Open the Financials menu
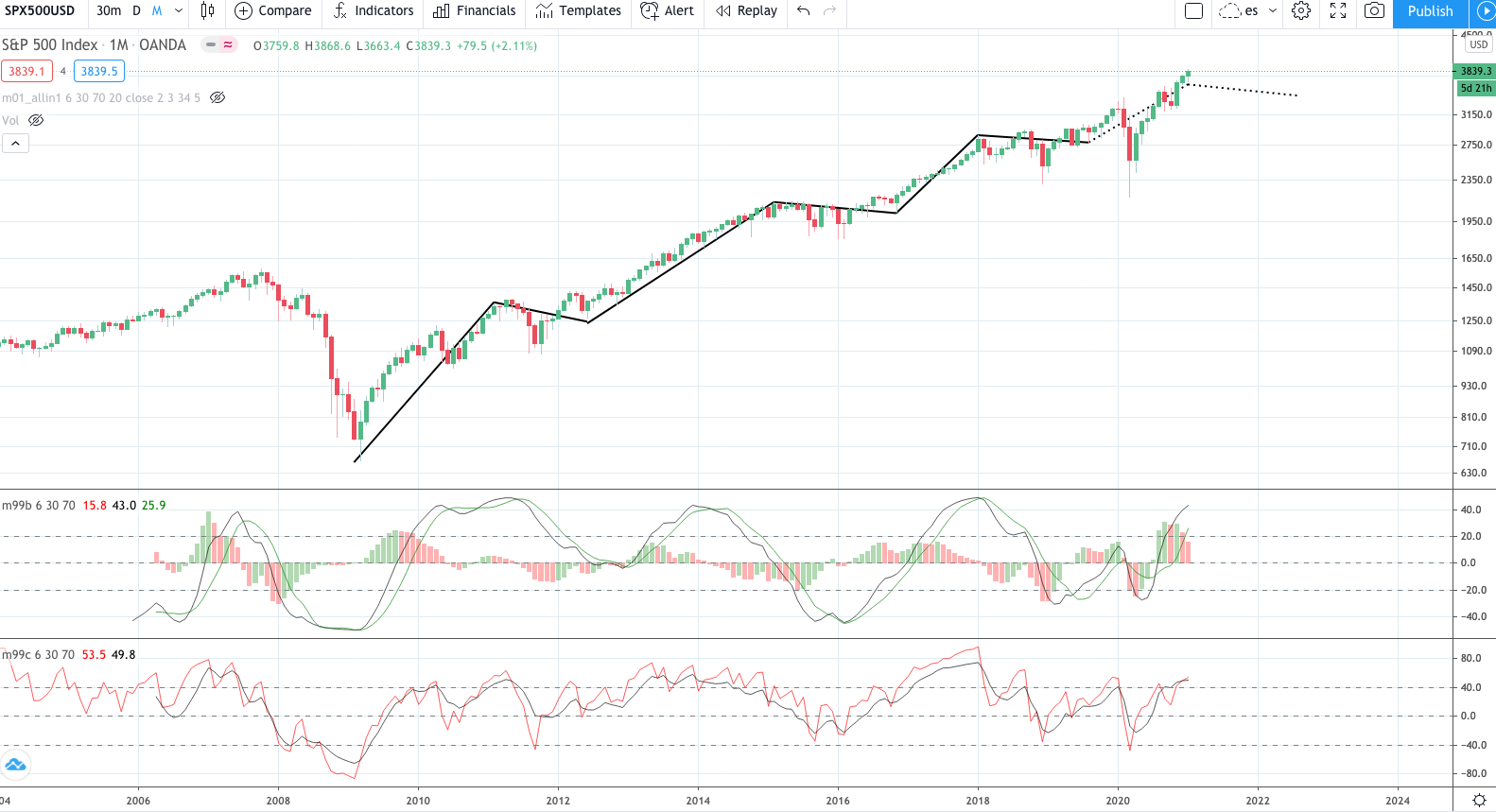Viewport: 1496px width, 812px height. [475, 11]
